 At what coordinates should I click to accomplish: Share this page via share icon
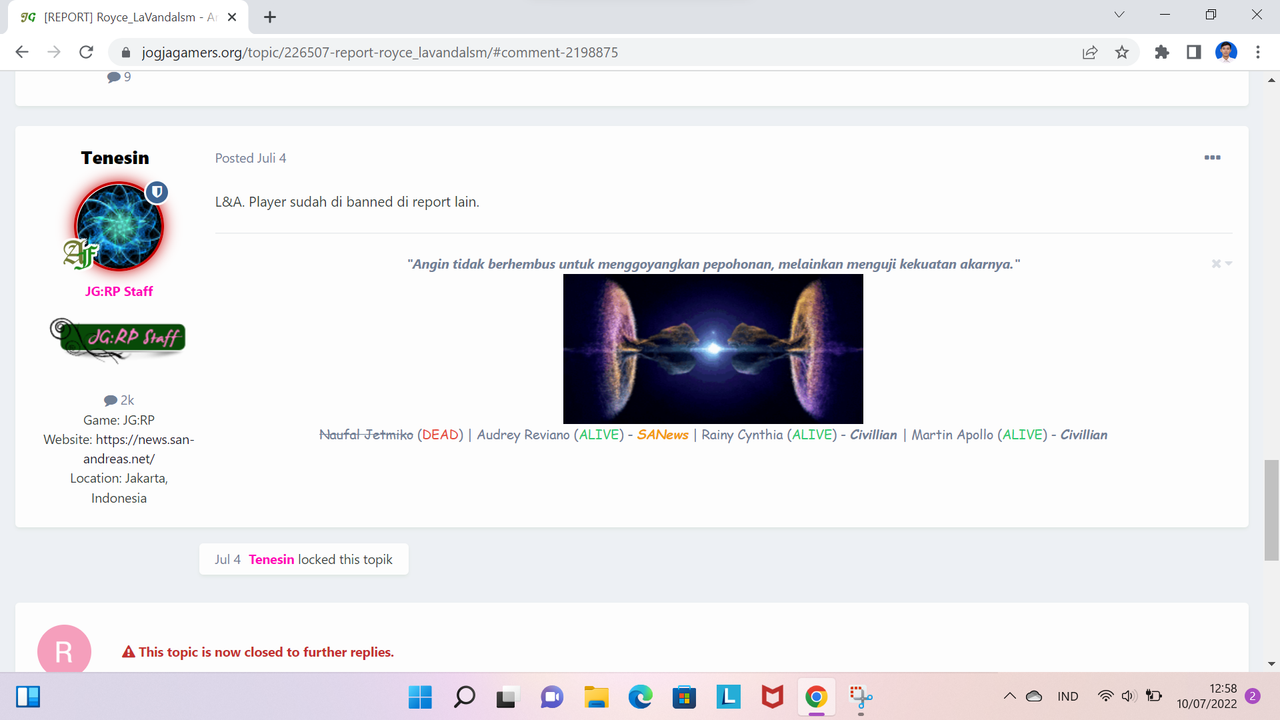tap(1090, 52)
